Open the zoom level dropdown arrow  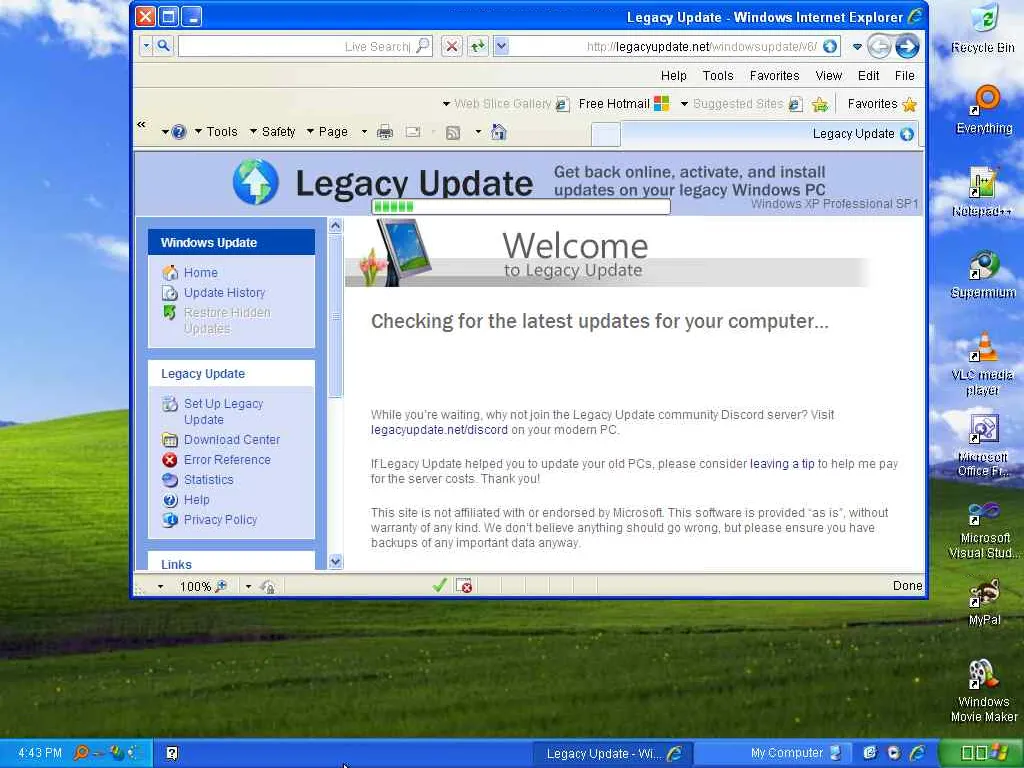(x=161, y=586)
